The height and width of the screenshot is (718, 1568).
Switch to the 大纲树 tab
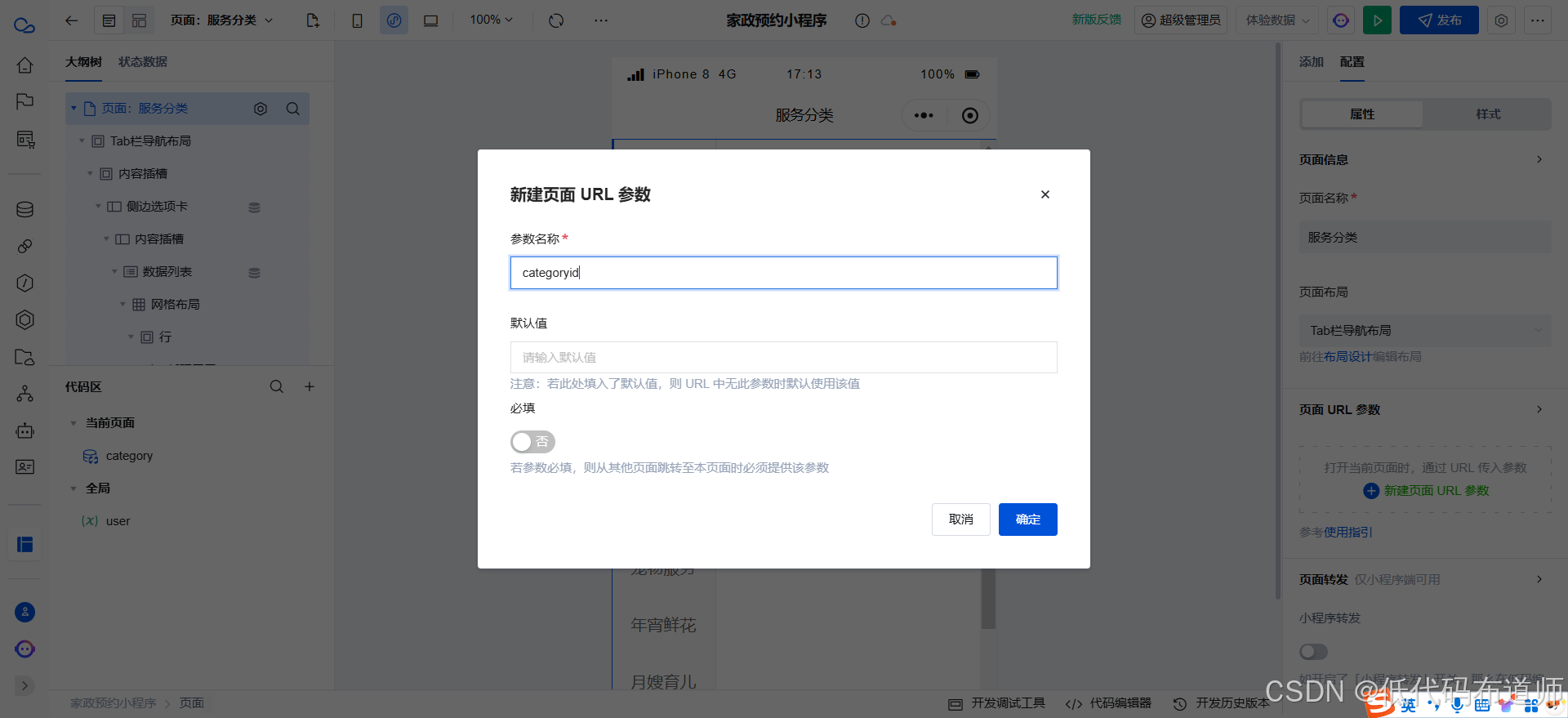point(83,62)
